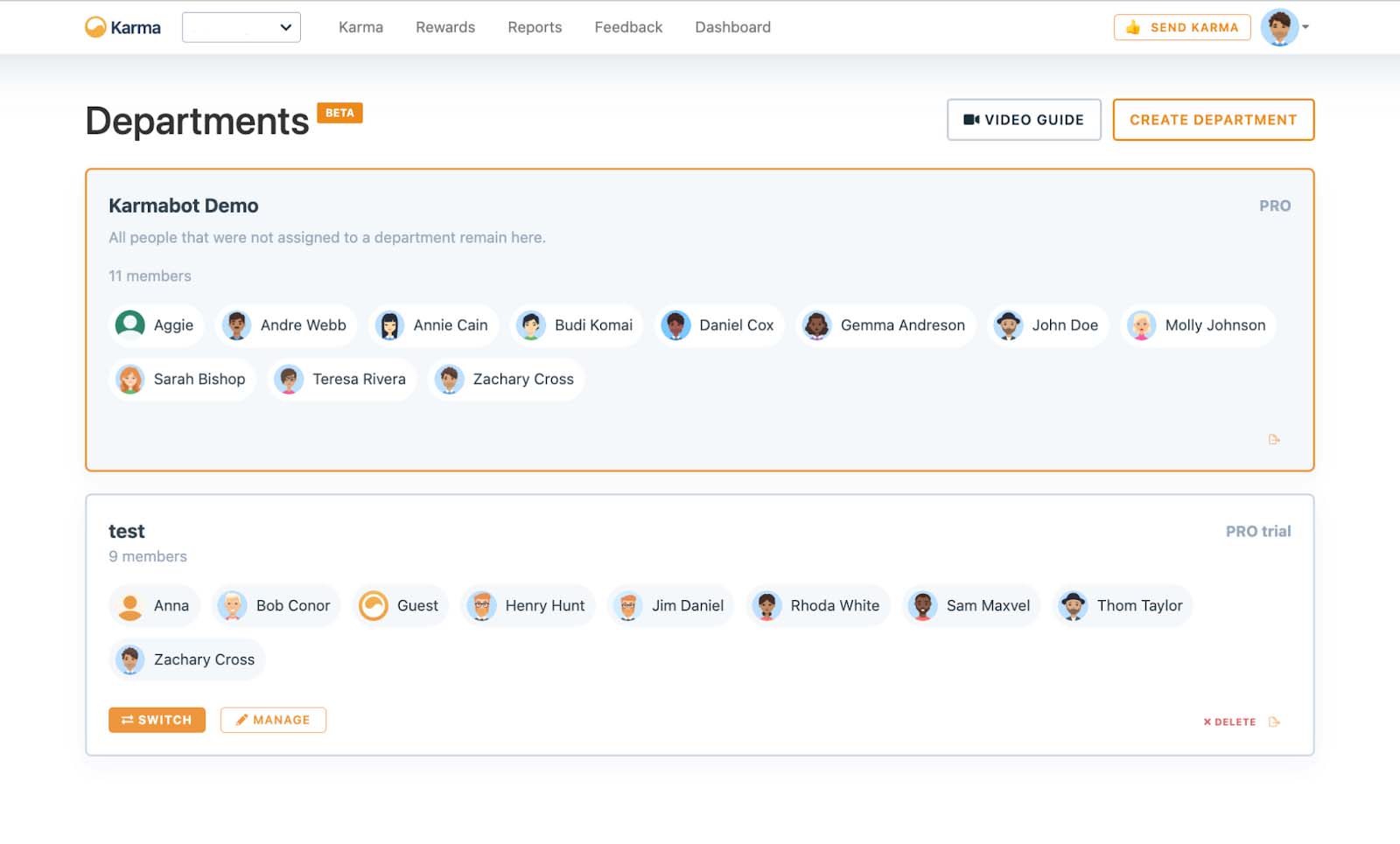Open the workspace selector dropdown

pyautogui.click(x=241, y=27)
